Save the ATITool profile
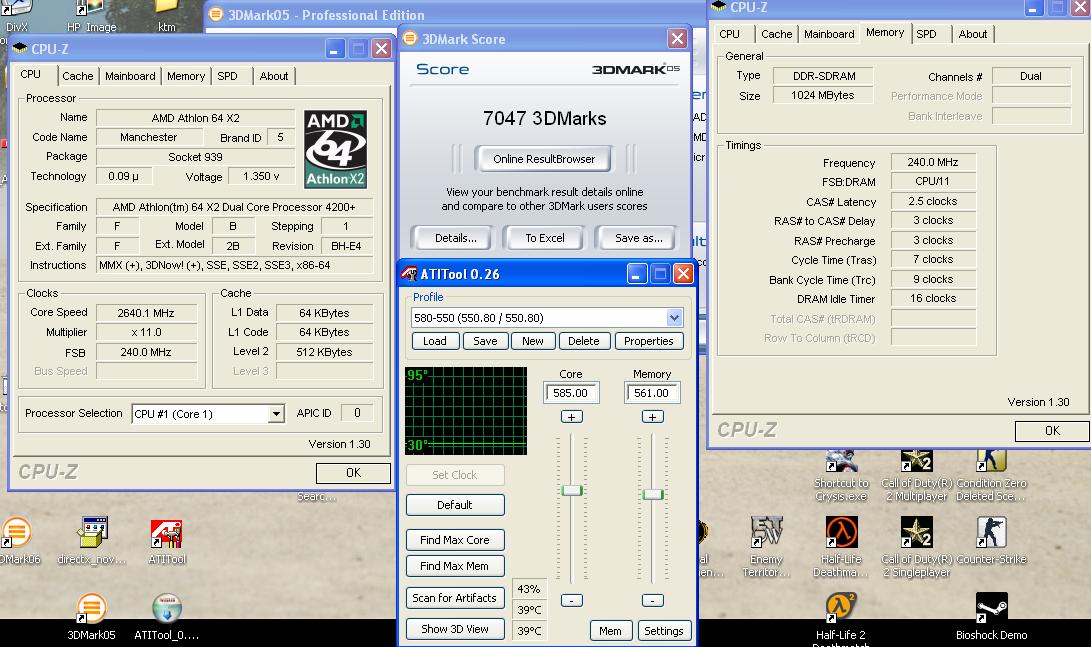Screen dimensions: 1091x647 485,341
